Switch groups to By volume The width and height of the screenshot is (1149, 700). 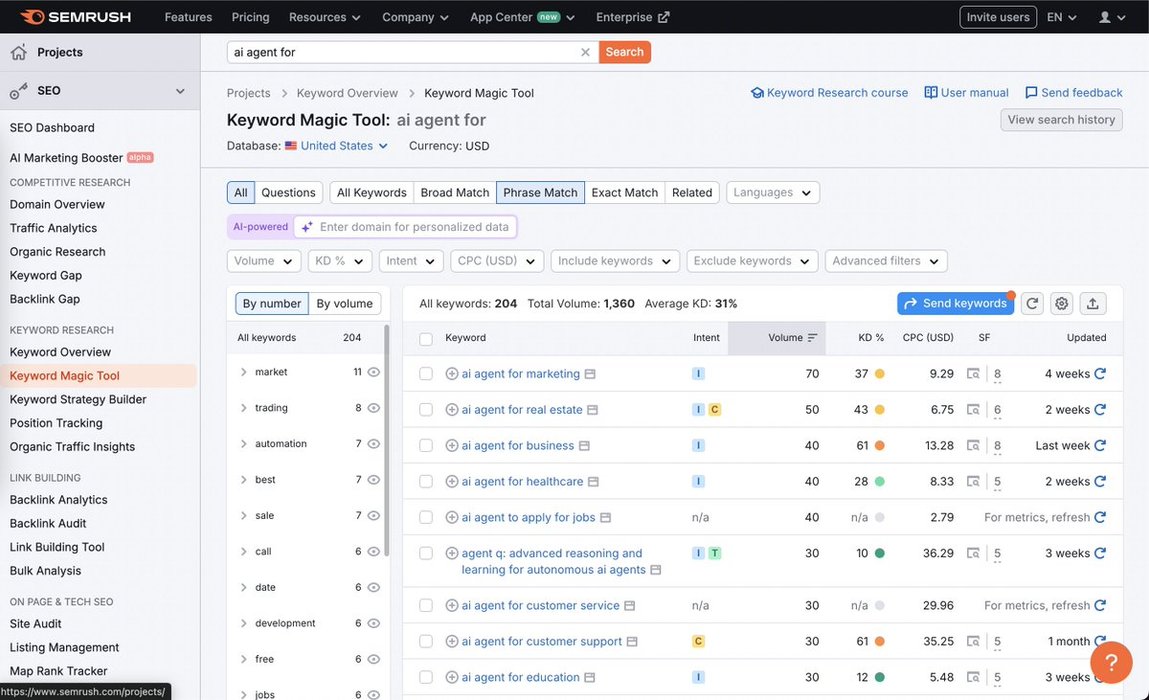[x=344, y=303]
